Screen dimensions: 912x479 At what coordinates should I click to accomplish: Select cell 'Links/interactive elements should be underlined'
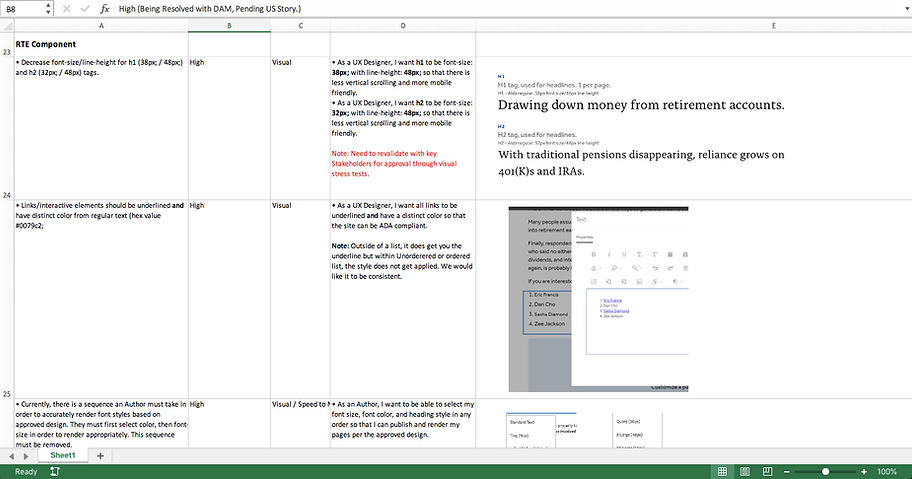(x=101, y=299)
